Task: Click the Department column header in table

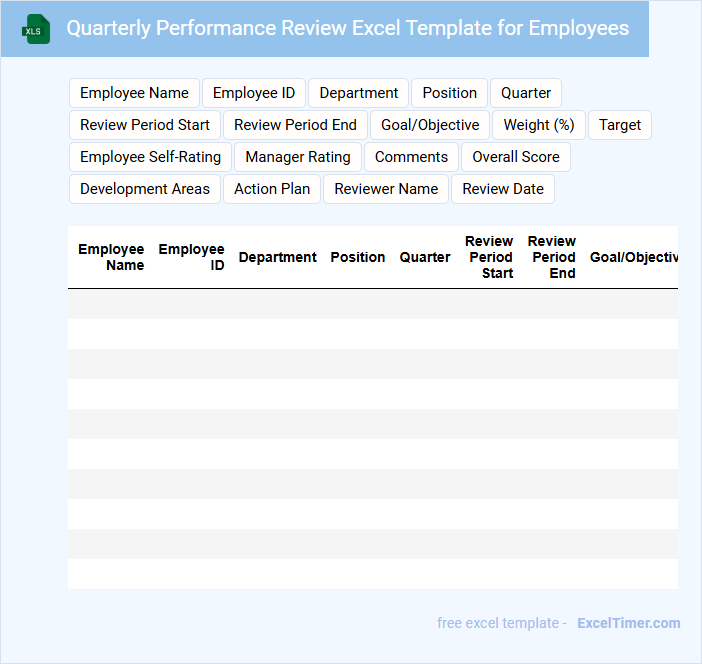Action: pyautogui.click(x=277, y=257)
